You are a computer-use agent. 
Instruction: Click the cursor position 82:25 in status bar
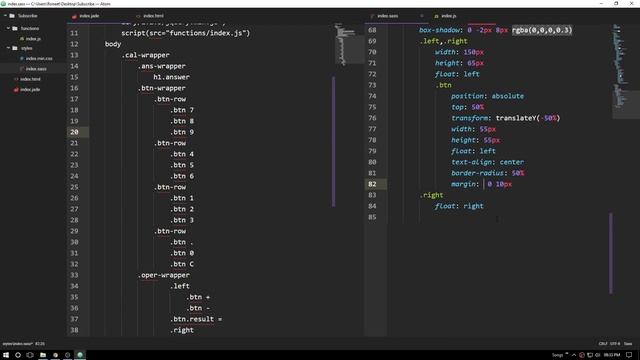(x=40, y=344)
